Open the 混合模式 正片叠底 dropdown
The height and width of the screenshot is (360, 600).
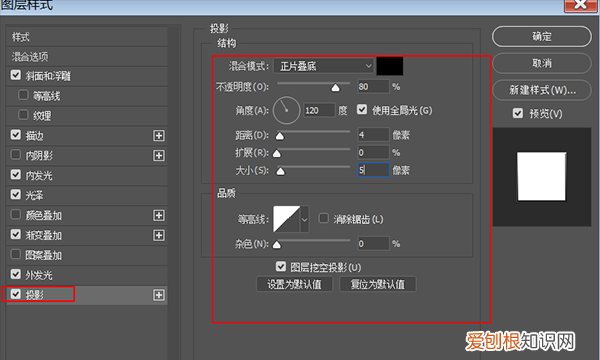(324, 66)
